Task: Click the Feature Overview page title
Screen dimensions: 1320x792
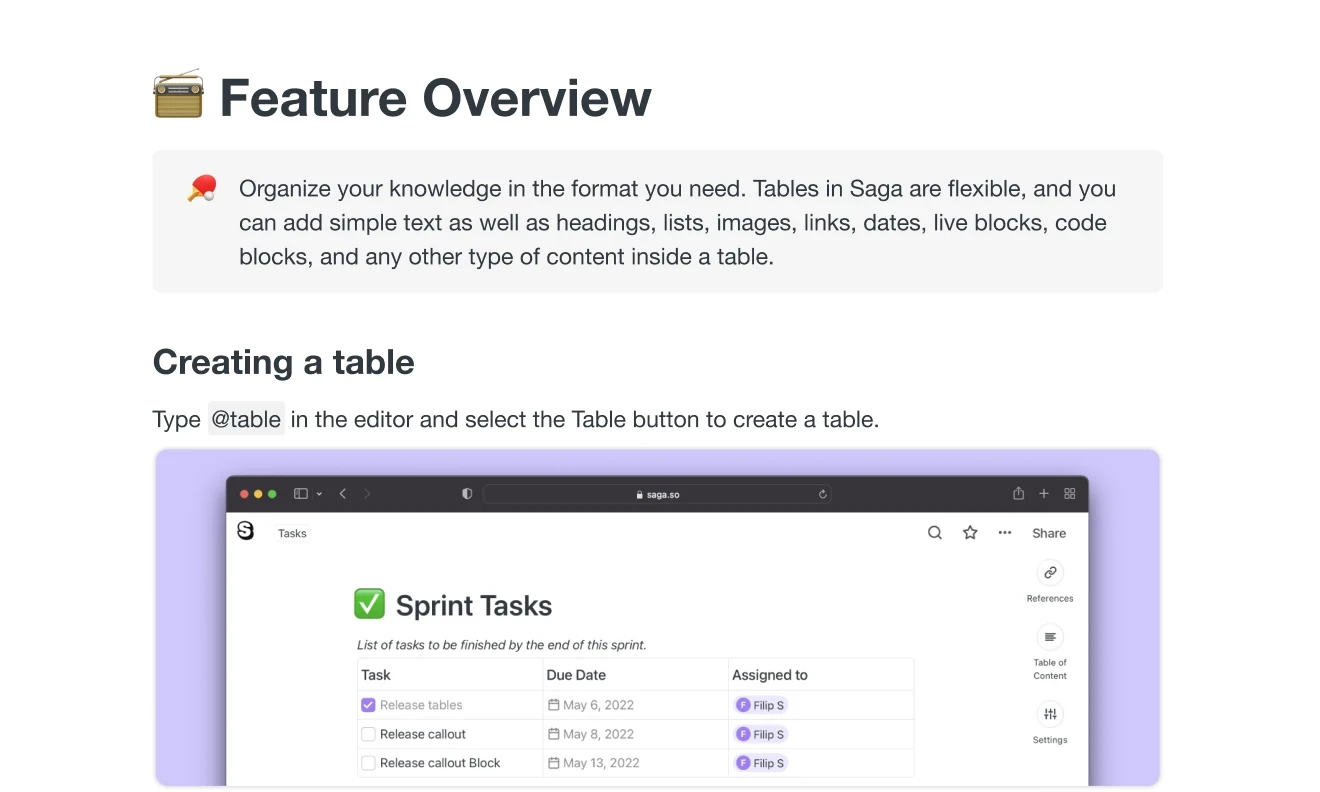Action: (x=435, y=98)
